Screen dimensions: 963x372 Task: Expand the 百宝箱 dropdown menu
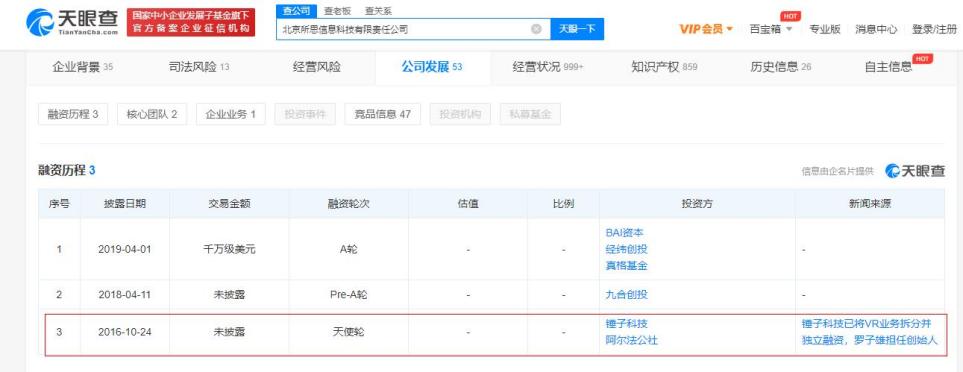coord(771,29)
